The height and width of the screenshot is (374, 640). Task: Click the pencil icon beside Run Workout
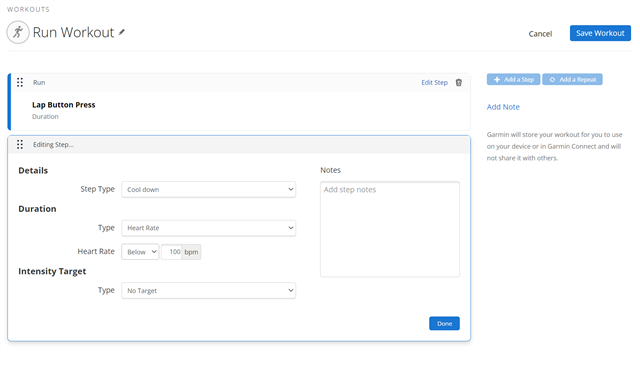point(122,32)
